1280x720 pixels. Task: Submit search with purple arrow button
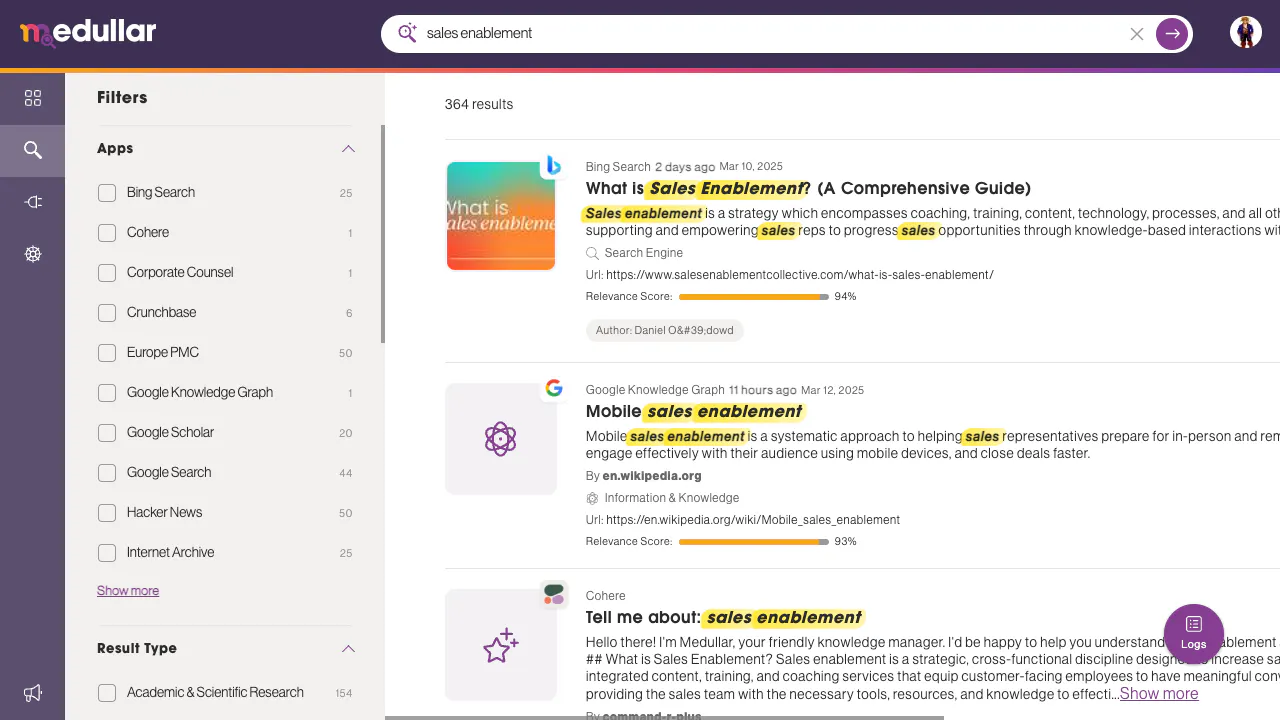[x=1172, y=34]
